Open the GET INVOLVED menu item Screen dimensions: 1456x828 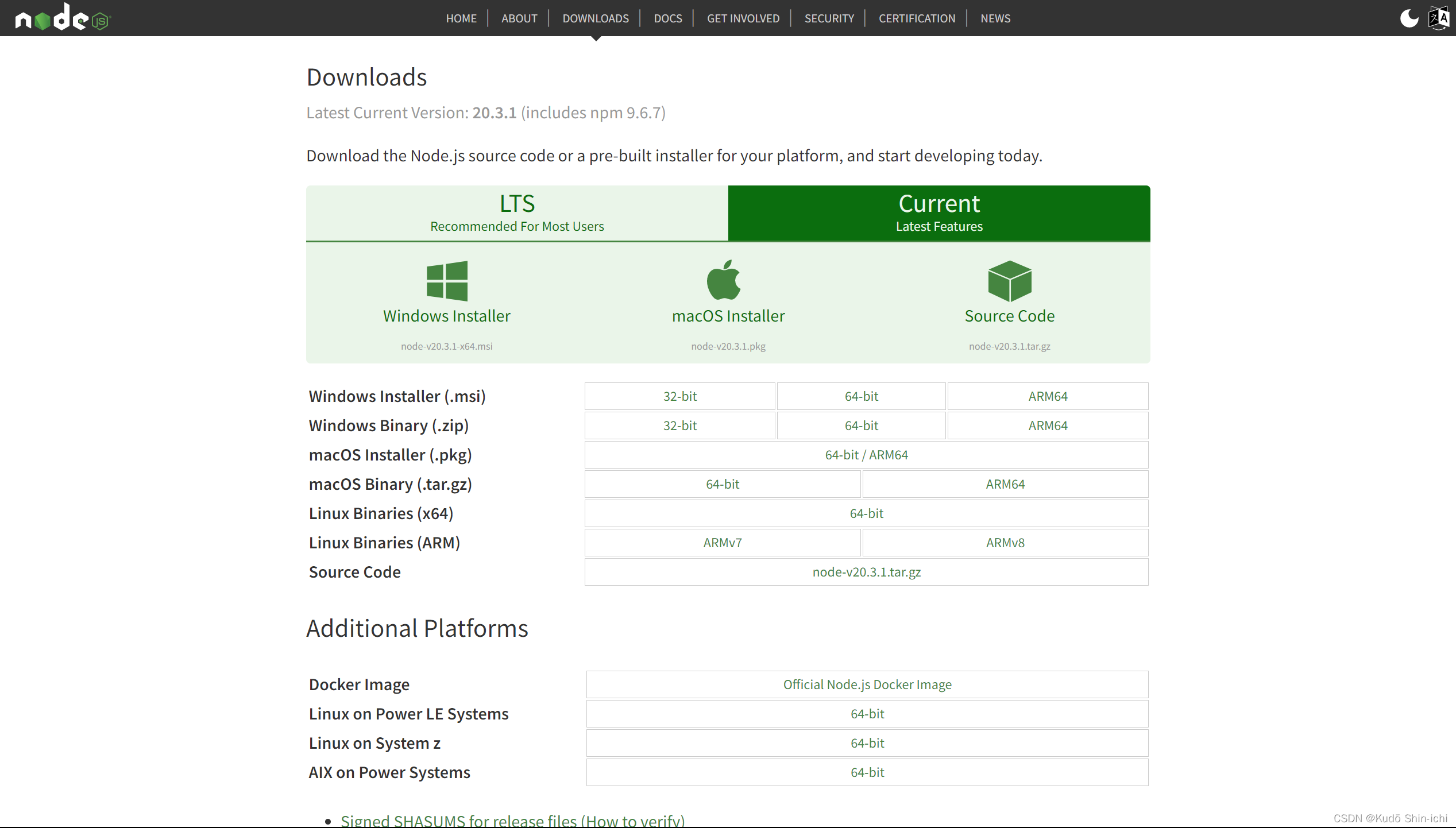[743, 18]
